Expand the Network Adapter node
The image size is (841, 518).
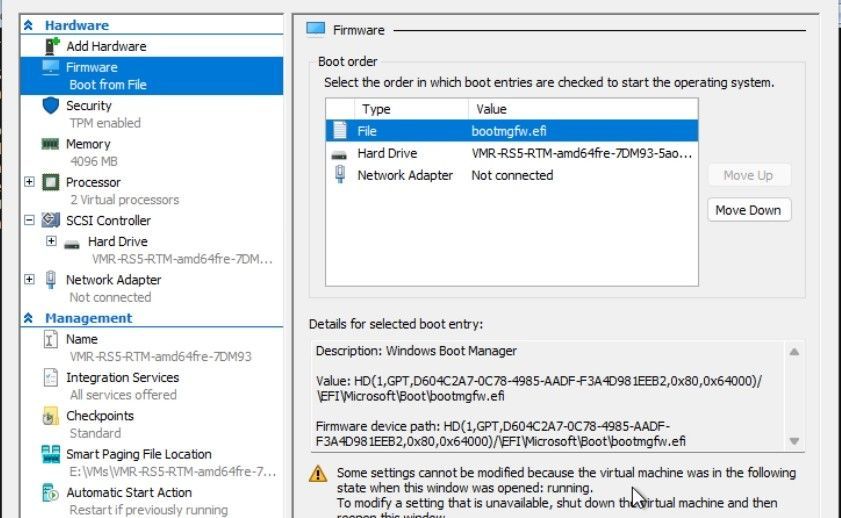(x=29, y=279)
